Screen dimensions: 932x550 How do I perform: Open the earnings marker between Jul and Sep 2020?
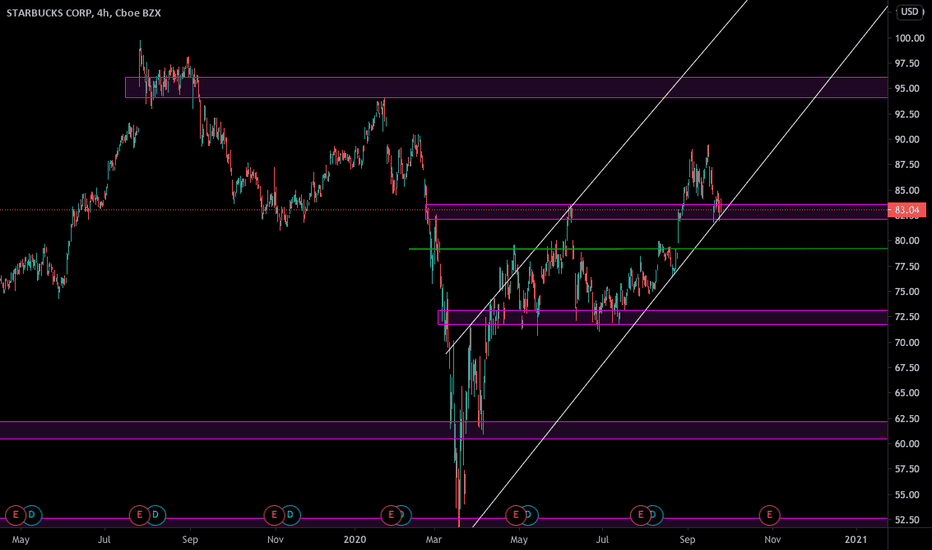(x=640, y=515)
